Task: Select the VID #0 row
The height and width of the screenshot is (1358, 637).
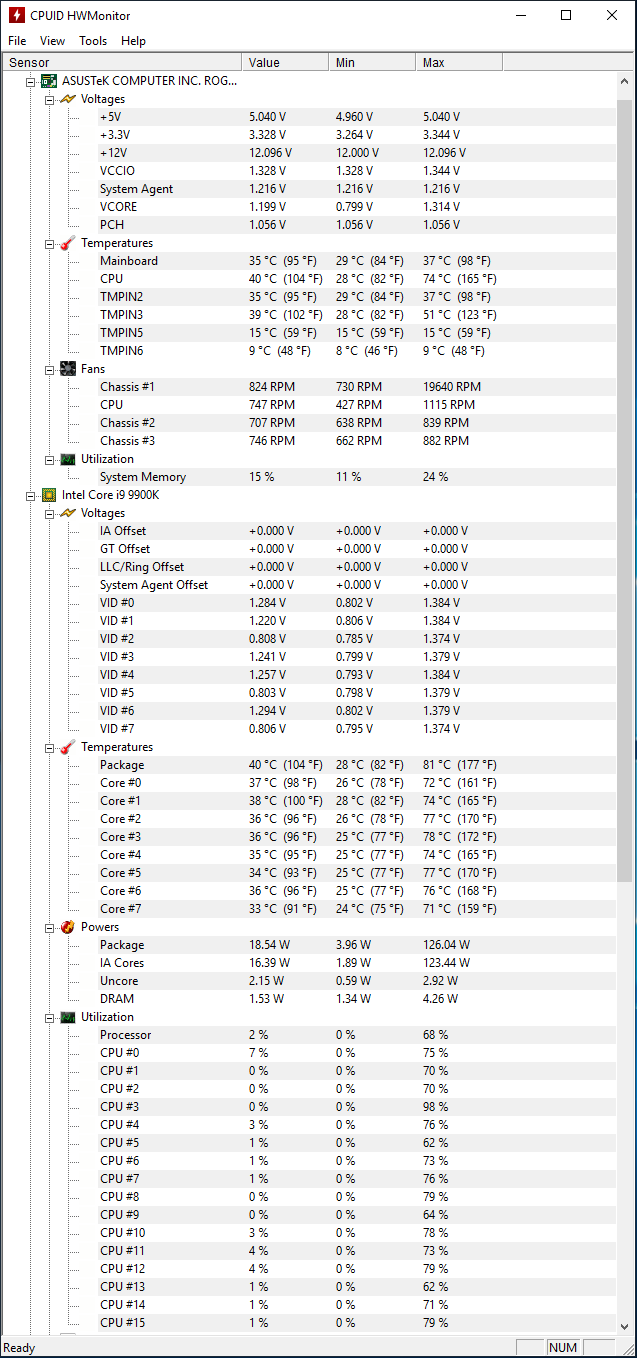Action: click(x=309, y=603)
